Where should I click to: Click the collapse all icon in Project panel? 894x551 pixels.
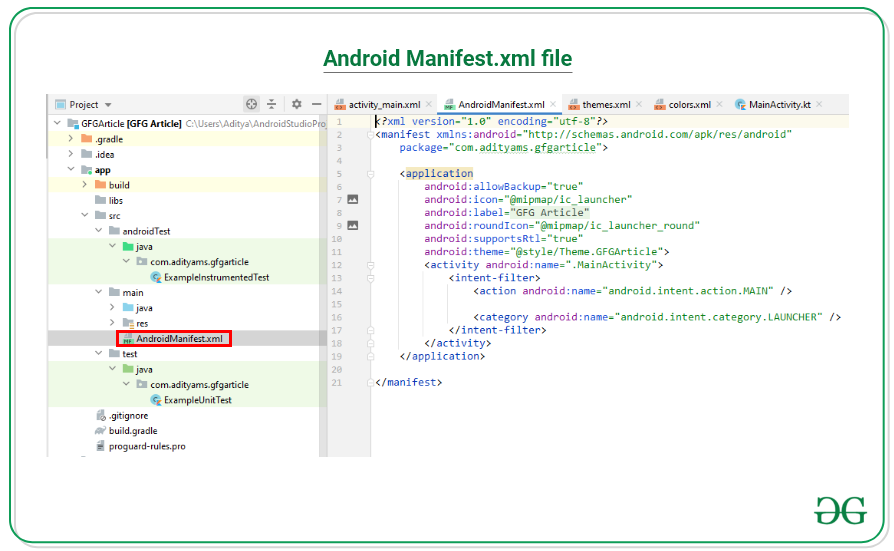click(271, 104)
